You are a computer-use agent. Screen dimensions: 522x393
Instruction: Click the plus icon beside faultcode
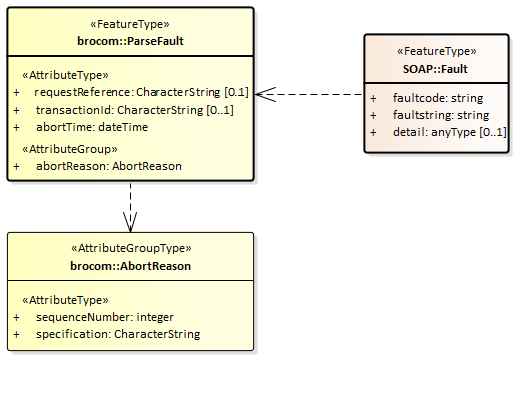[x=373, y=98]
